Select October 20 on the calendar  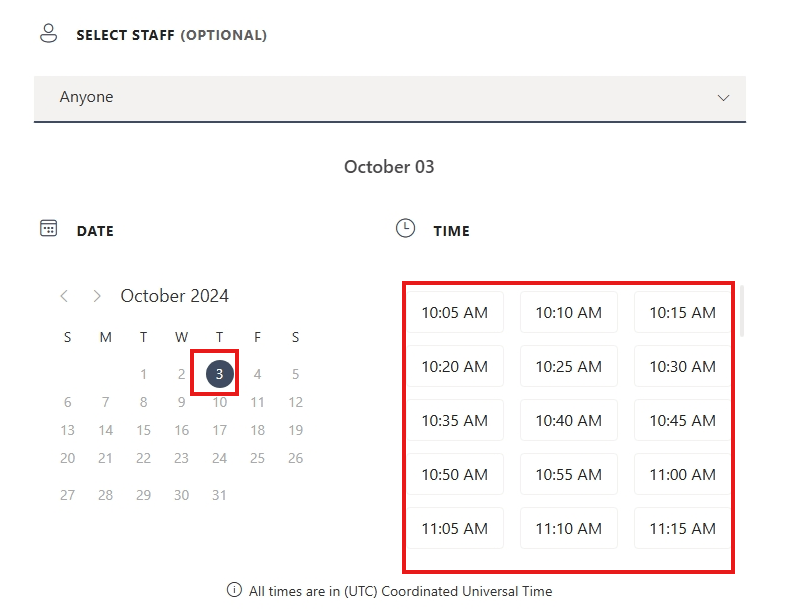(x=68, y=458)
